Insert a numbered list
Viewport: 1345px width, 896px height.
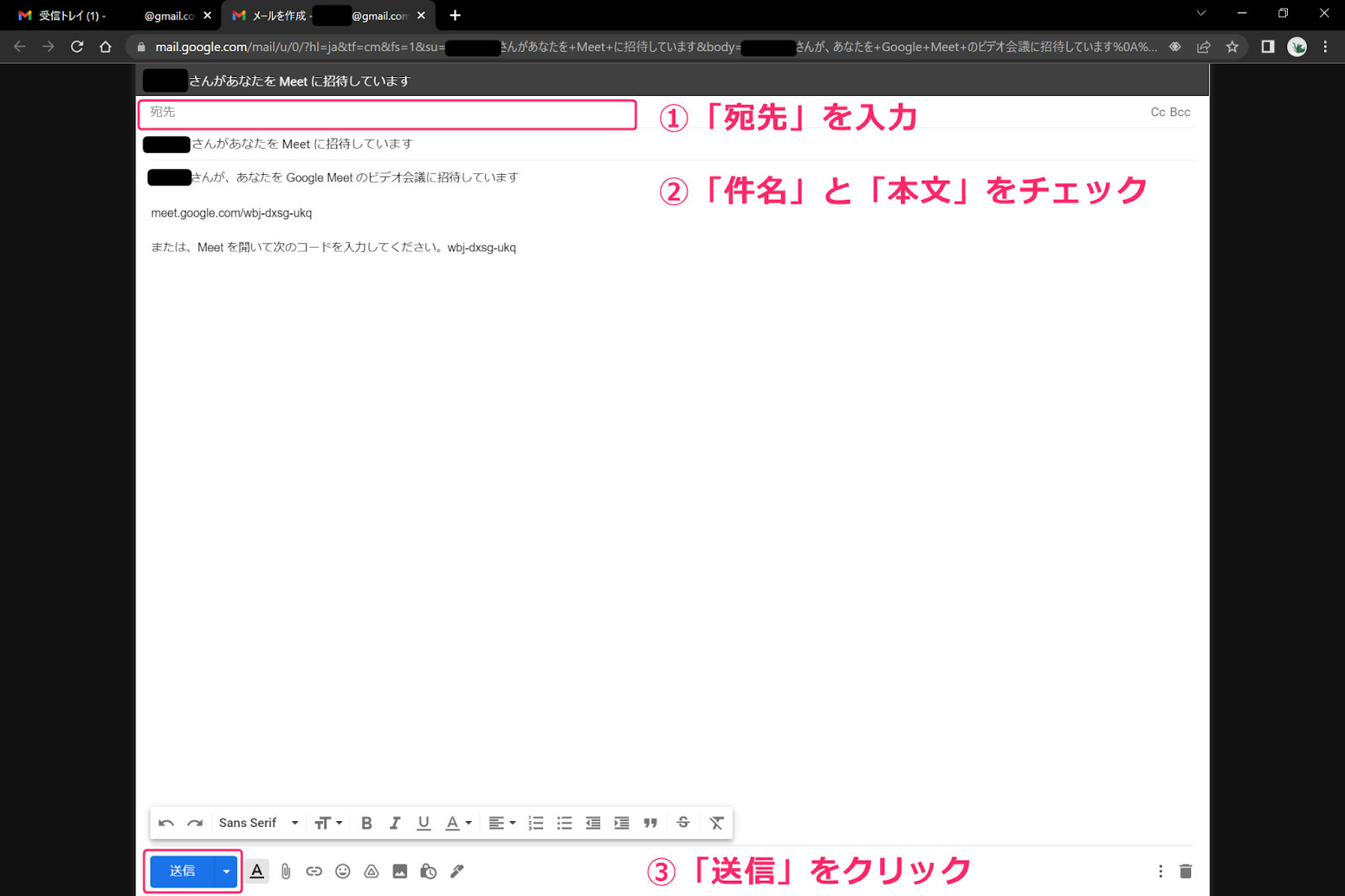coord(535,823)
